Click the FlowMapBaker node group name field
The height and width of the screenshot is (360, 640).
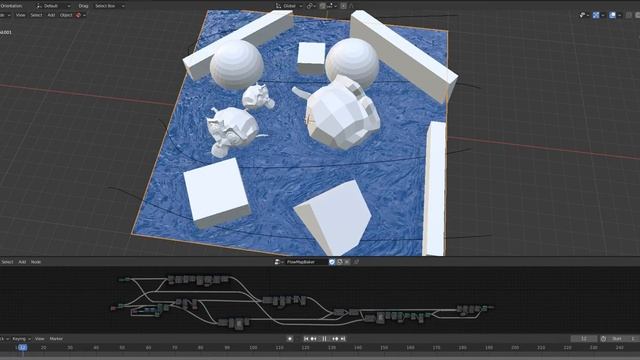click(x=307, y=262)
